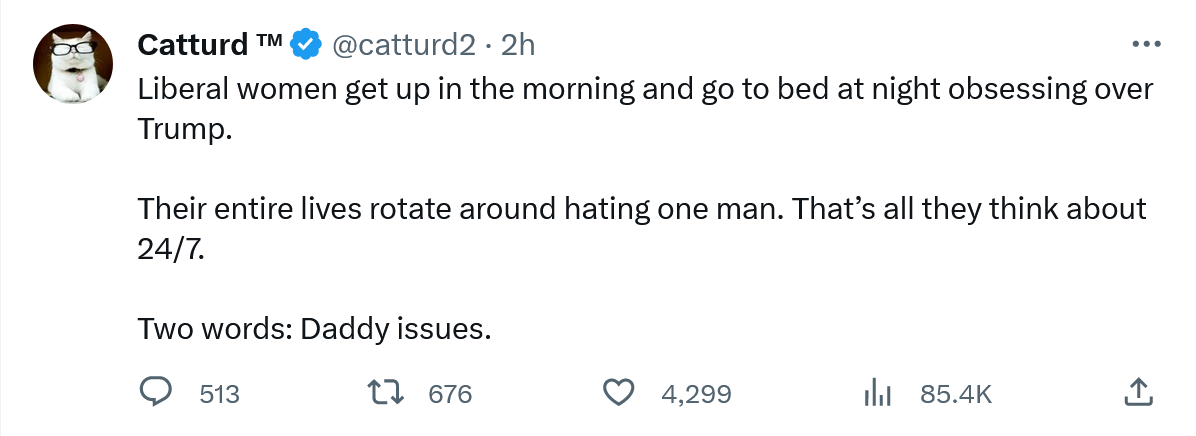Click the 85.4K views count
Viewport: 1196px width, 436px height.
956,395
